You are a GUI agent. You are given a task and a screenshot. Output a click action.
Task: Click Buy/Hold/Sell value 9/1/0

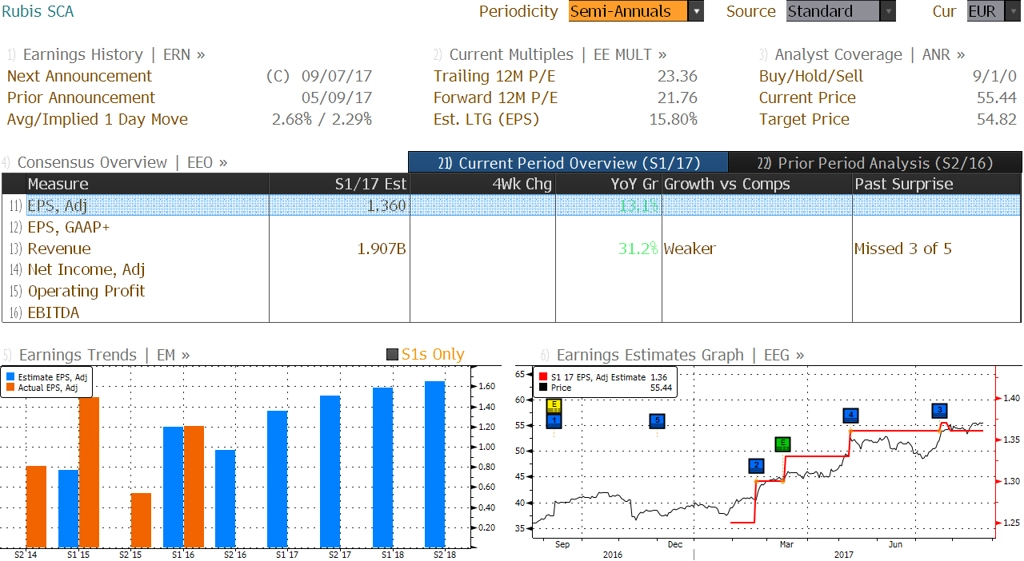[995, 76]
